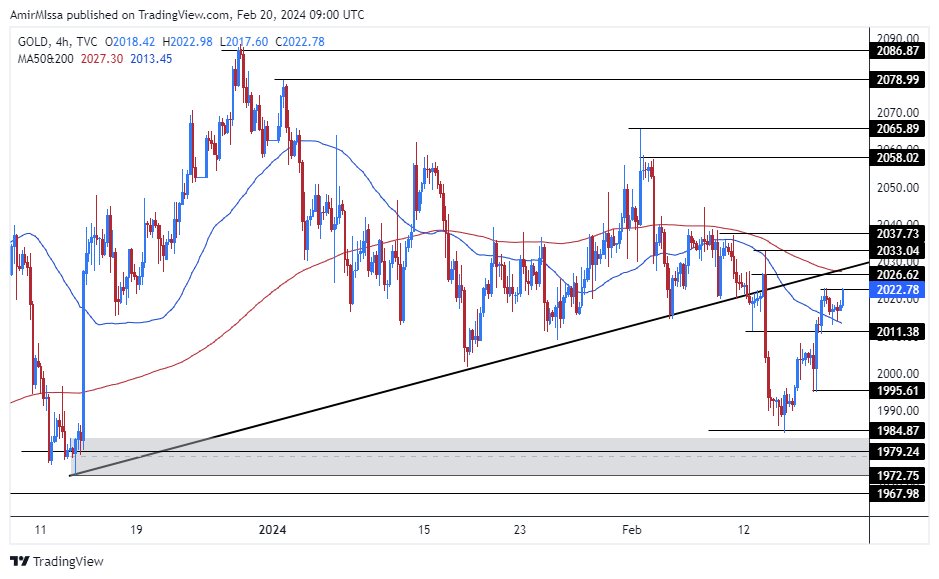This screenshot has width=939, height=579.
Task: Select the 2033.04 price level label
Action: [x=897, y=251]
